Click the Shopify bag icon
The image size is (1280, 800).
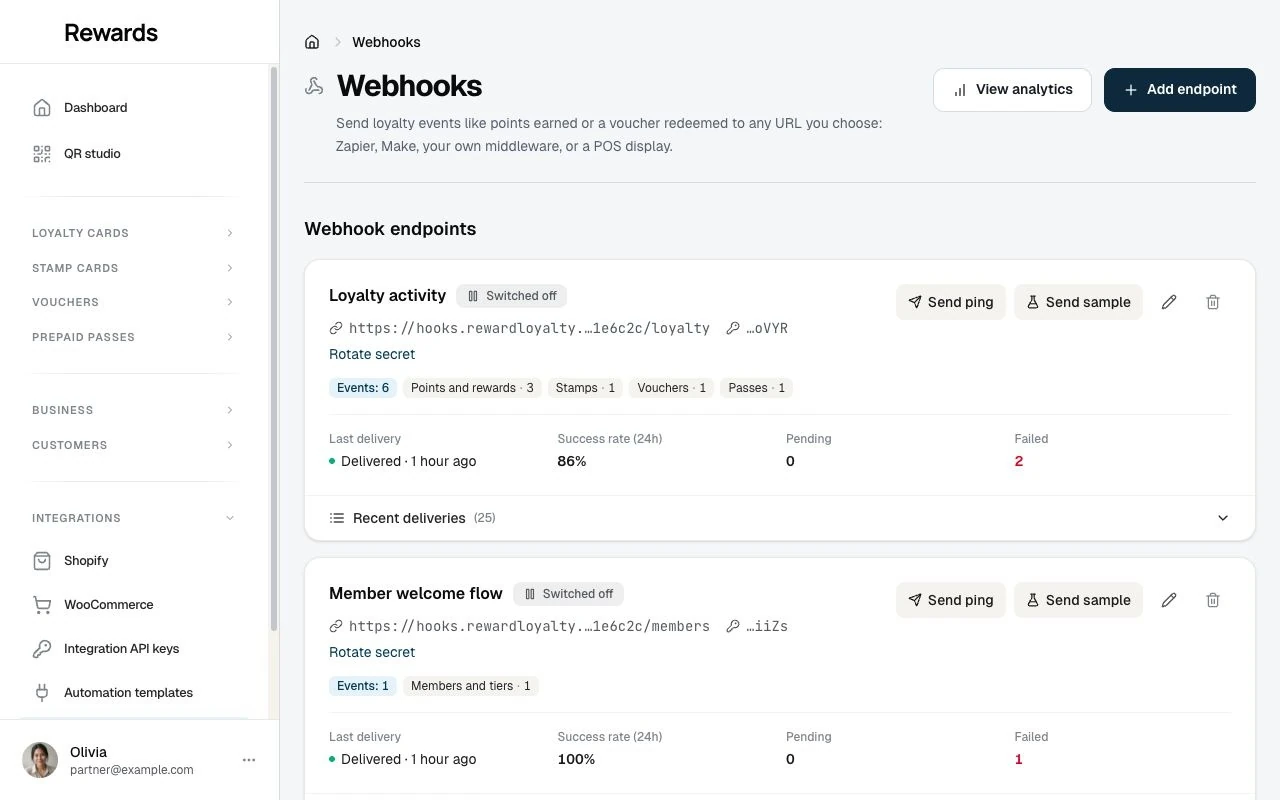tap(42, 560)
